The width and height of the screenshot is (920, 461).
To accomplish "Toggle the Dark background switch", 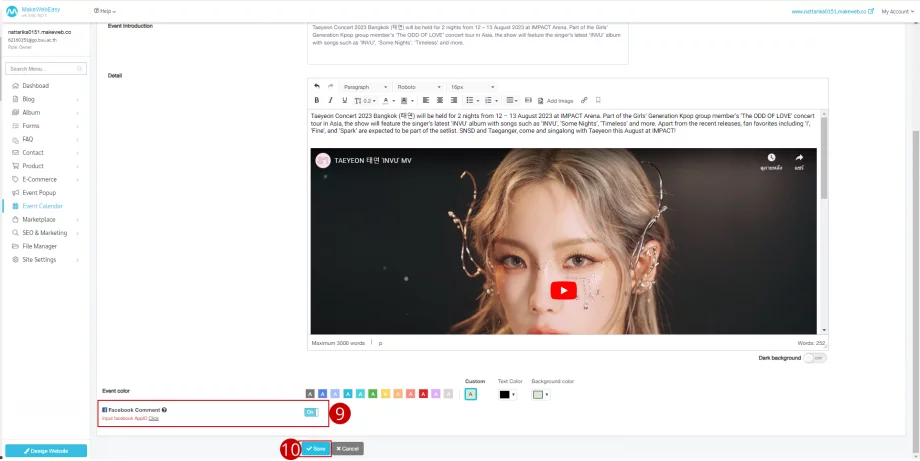I will [814, 358].
